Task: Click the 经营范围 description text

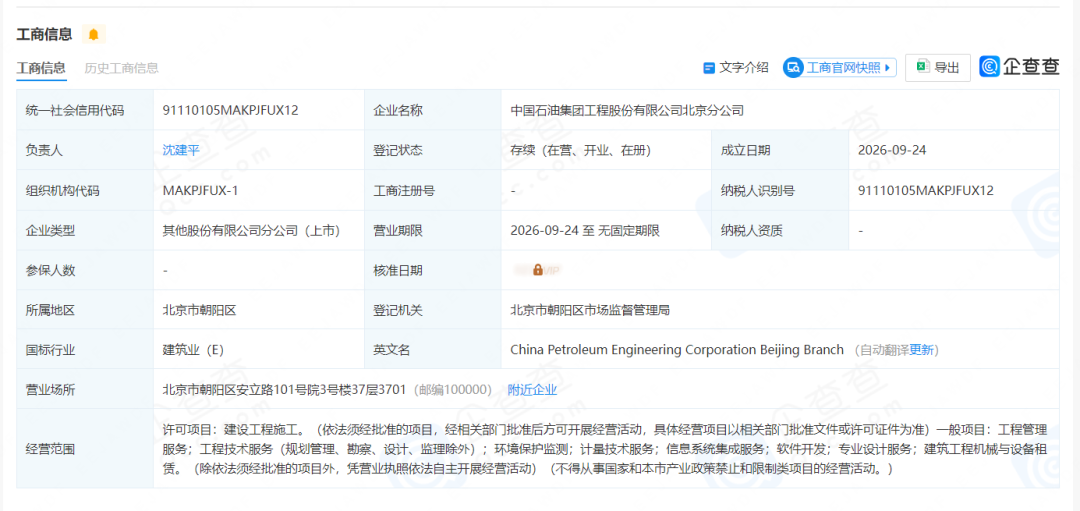Action: click(x=604, y=449)
